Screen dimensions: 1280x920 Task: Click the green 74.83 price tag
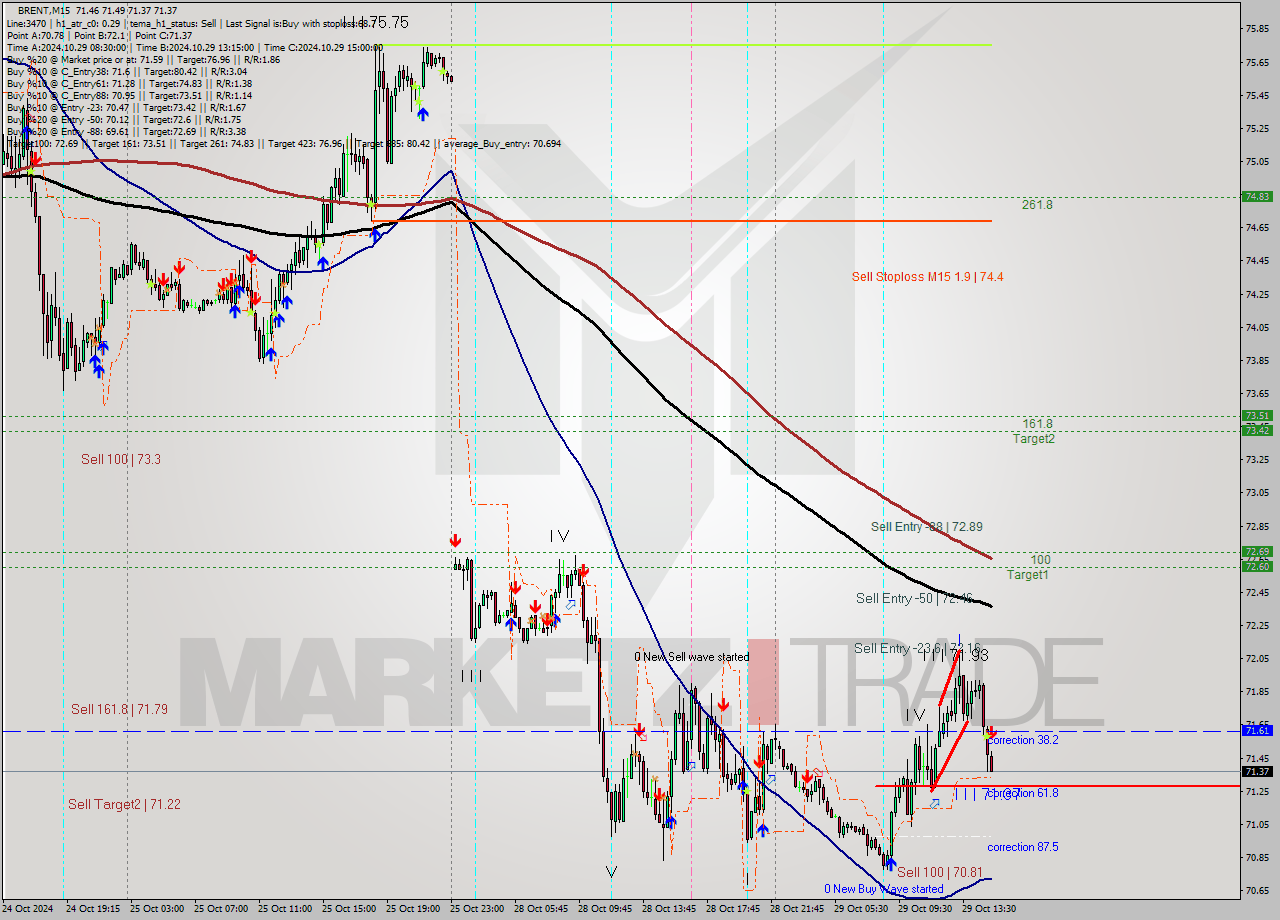coord(1257,197)
